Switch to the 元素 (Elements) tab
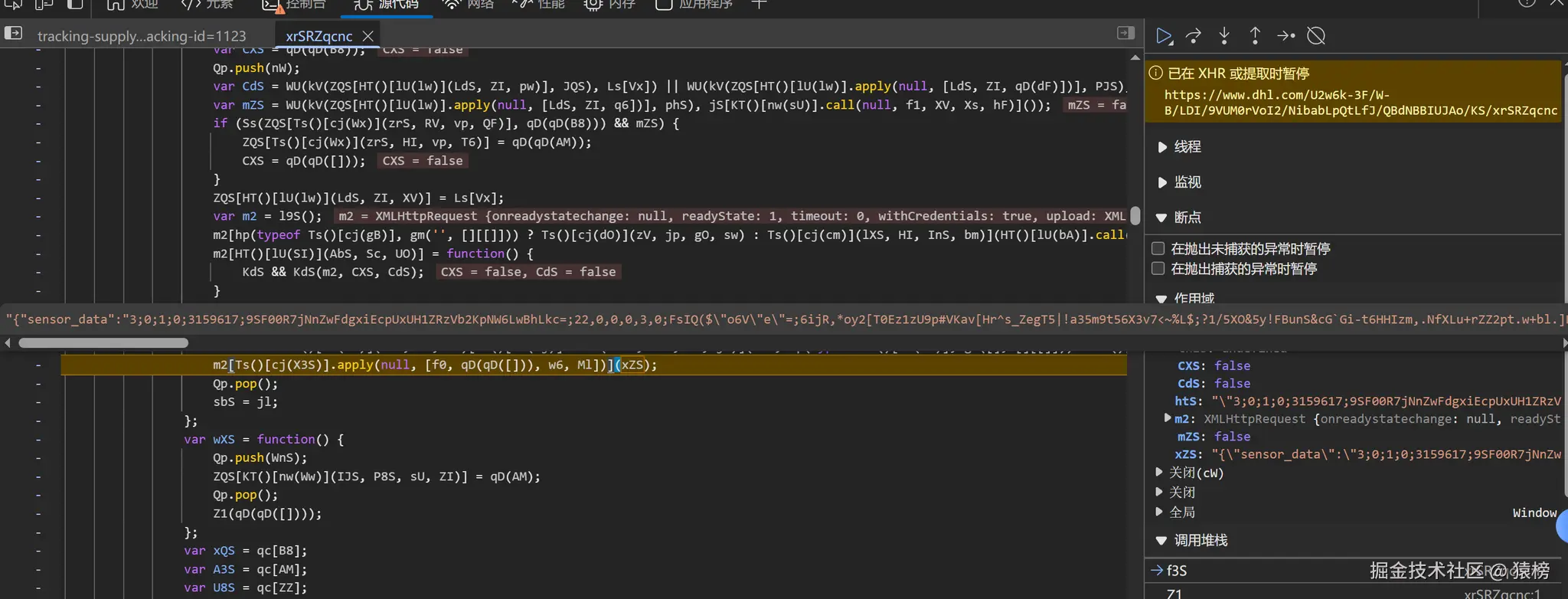 pyautogui.click(x=207, y=5)
